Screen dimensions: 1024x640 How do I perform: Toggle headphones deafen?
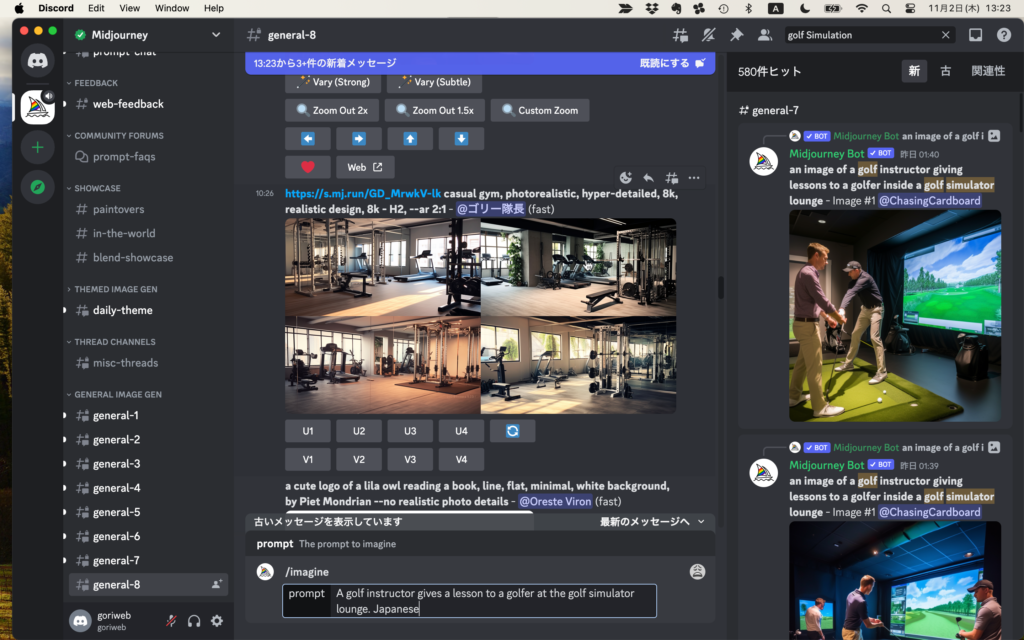[194, 620]
